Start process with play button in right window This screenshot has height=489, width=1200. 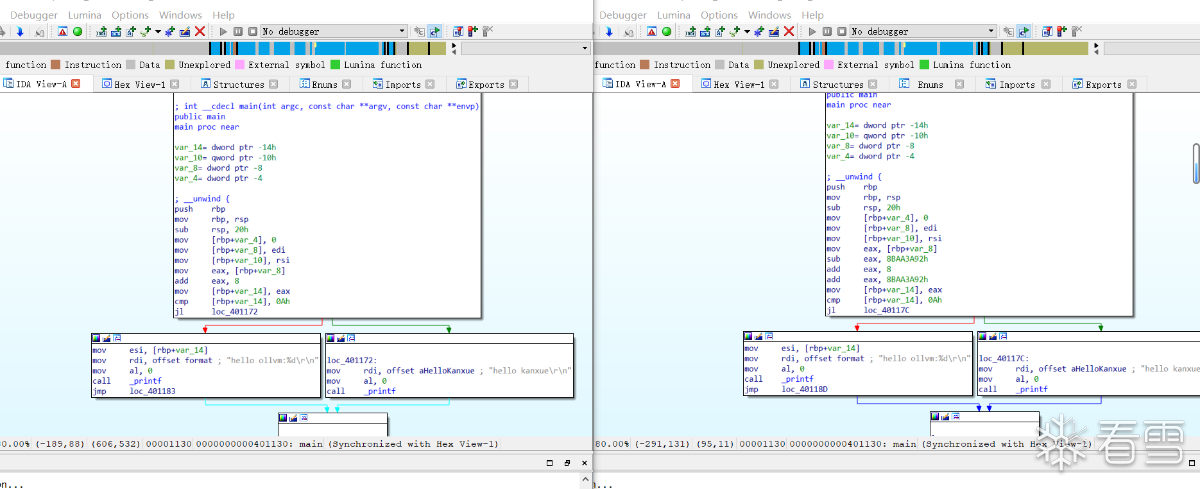[812, 32]
